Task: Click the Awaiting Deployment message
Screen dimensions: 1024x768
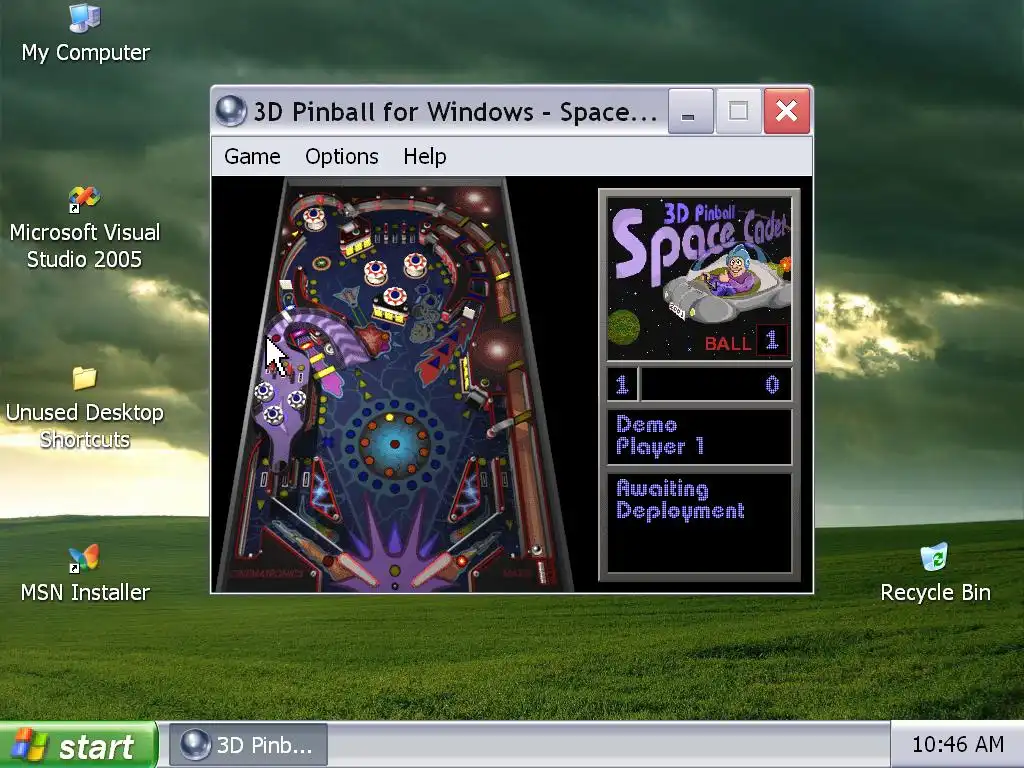Action: point(680,500)
